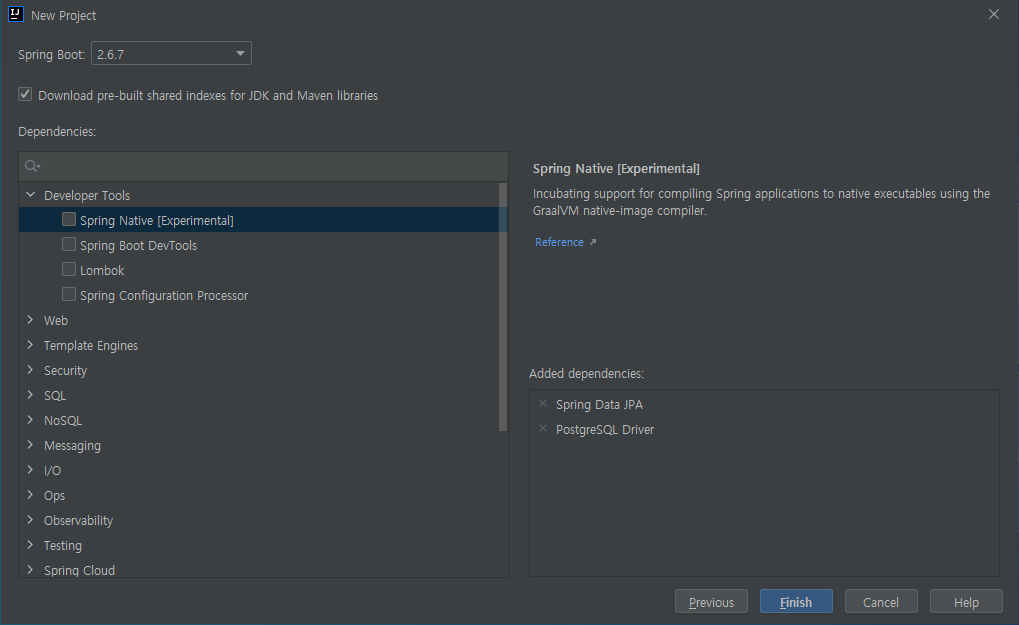Enable the Spring Boot DevTools checkbox
The width and height of the screenshot is (1019, 625).
pyautogui.click(x=69, y=244)
